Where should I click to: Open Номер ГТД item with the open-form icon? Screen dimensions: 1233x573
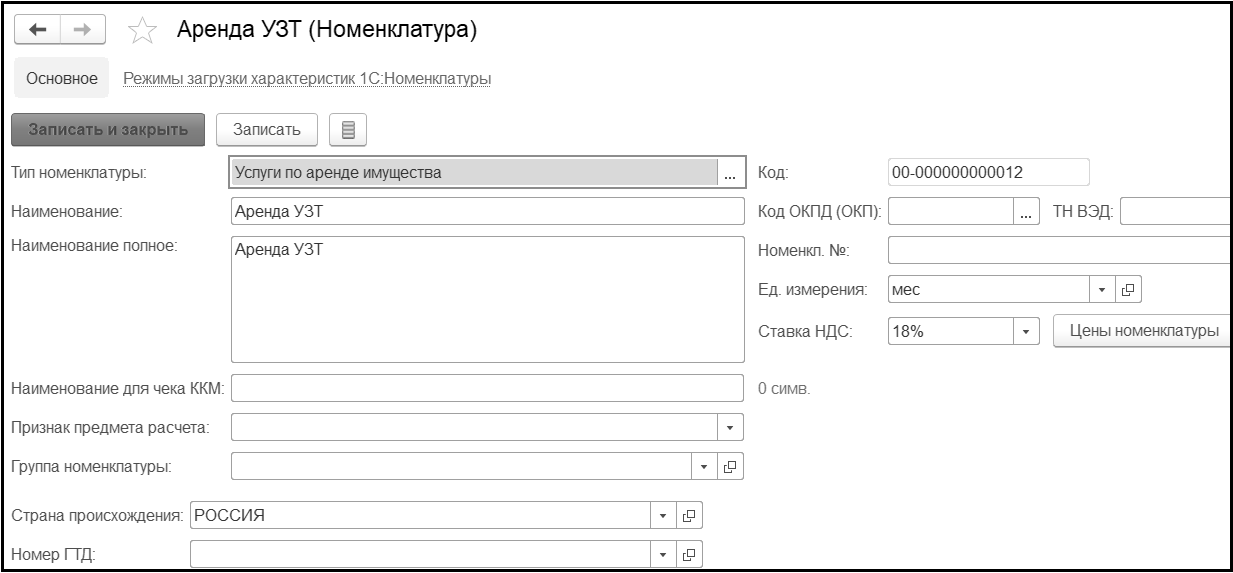point(689,554)
